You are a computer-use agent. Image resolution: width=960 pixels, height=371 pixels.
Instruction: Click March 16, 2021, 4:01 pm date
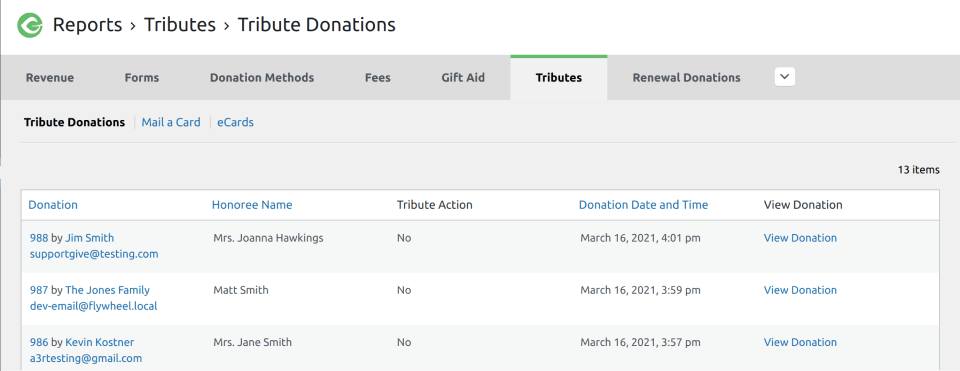640,238
